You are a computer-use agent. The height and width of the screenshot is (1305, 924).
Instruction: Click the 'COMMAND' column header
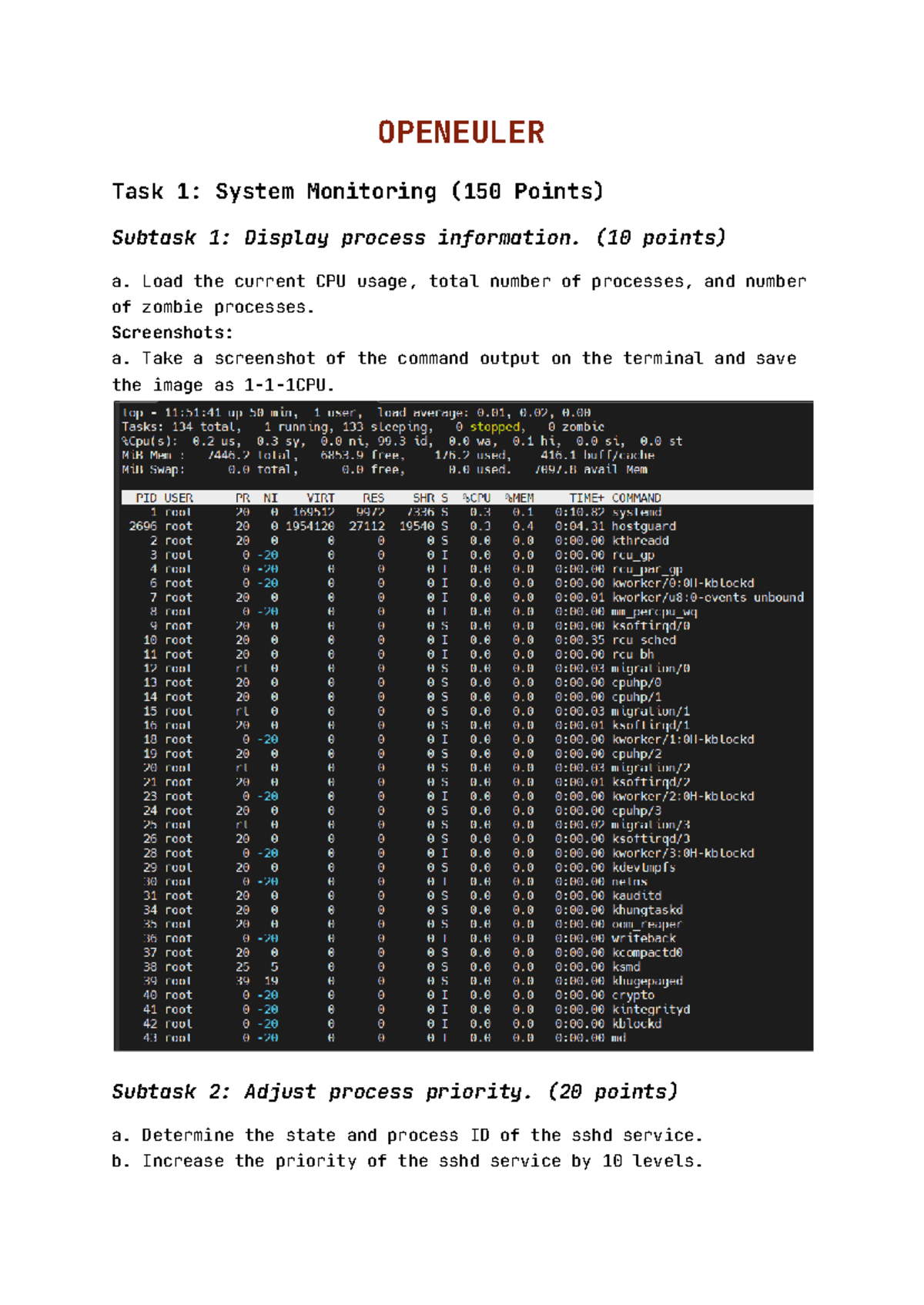[x=636, y=498]
